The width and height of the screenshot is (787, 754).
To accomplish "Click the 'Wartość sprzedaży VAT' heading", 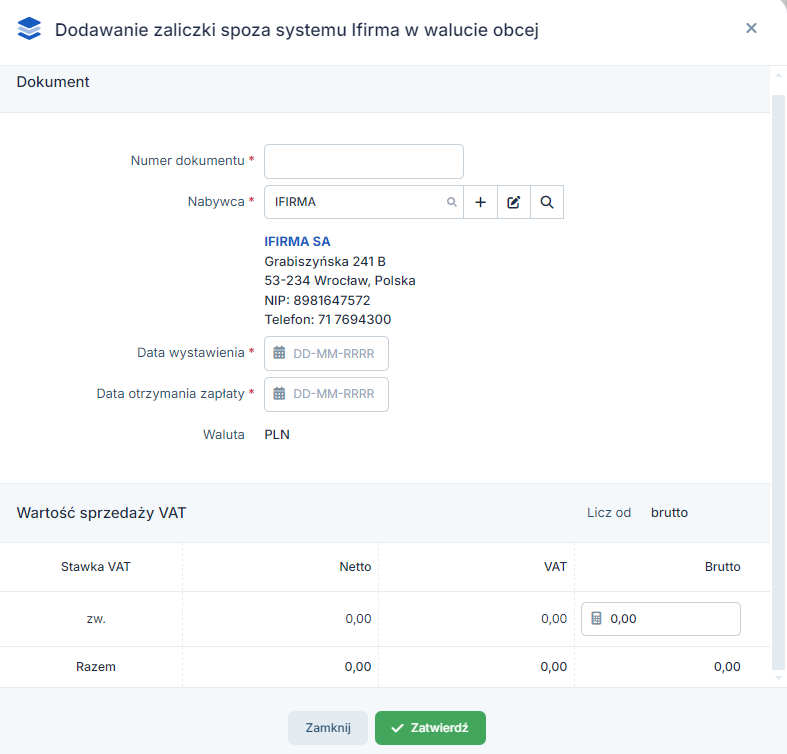I will [x=101, y=513].
